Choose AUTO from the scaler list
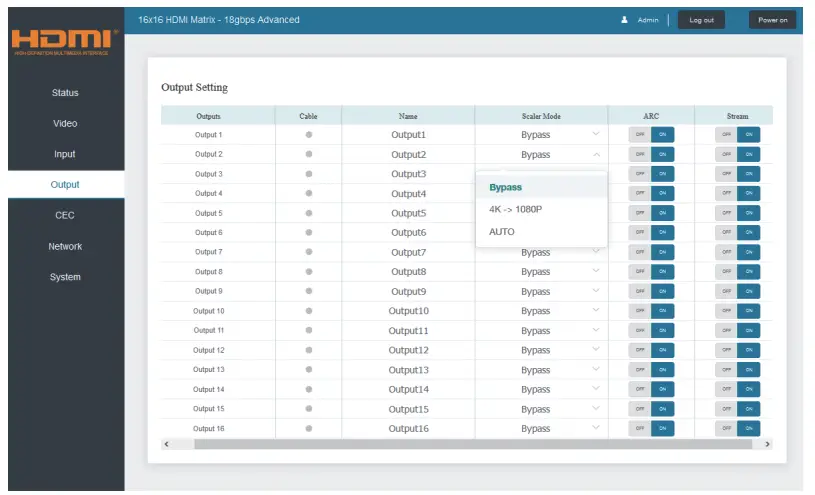This screenshot has width=815, height=495. click(502, 231)
